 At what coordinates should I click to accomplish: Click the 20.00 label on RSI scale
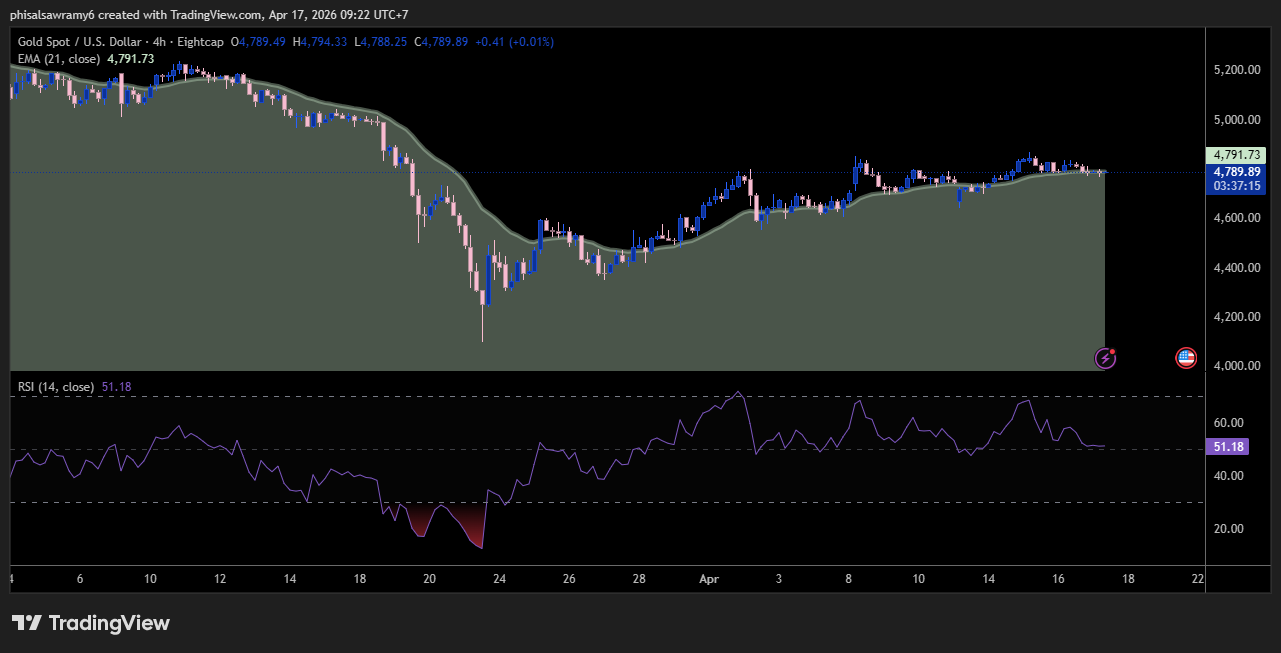[1228, 529]
